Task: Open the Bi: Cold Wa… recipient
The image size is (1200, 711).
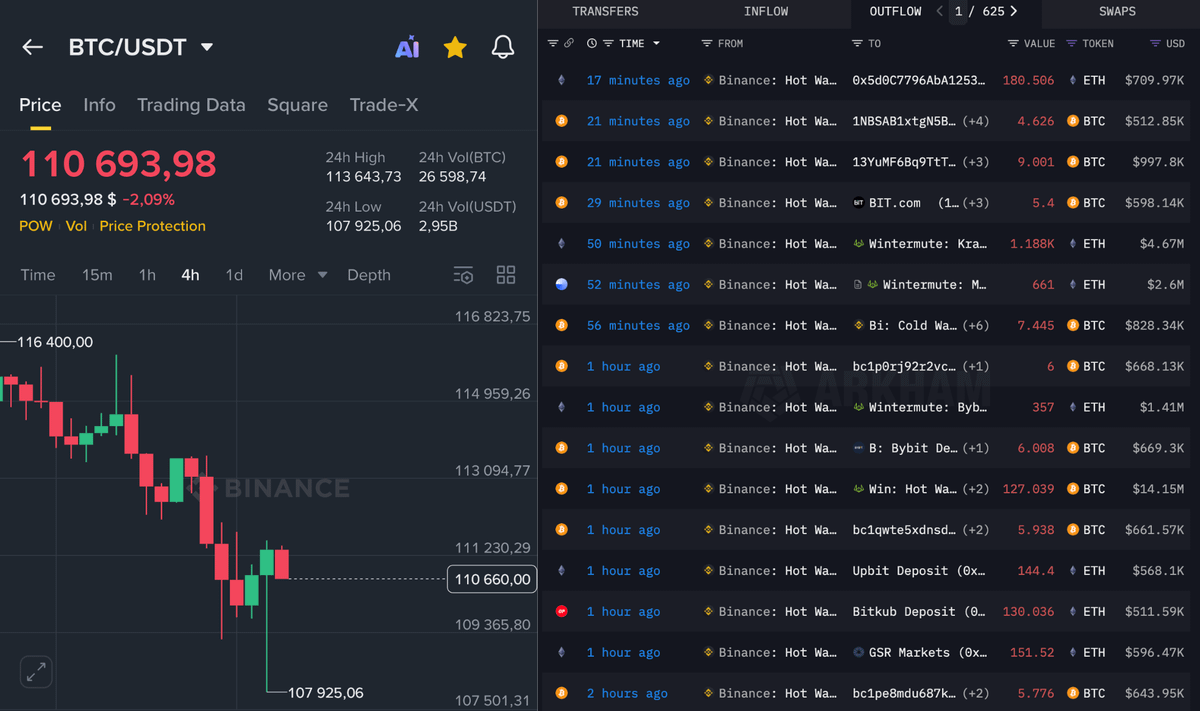Action: coord(904,326)
